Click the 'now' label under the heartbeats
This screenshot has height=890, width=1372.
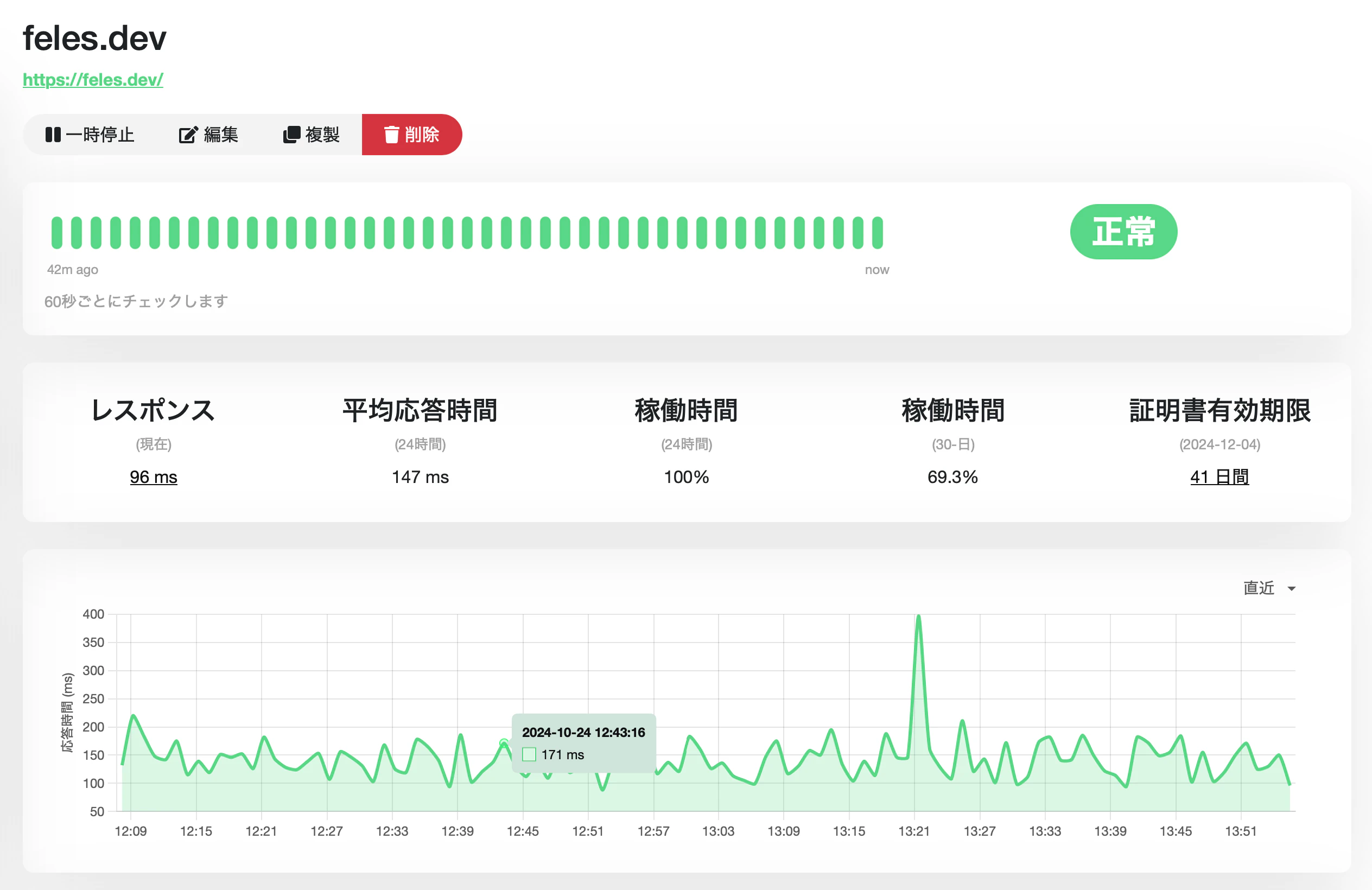click(877, 270)
